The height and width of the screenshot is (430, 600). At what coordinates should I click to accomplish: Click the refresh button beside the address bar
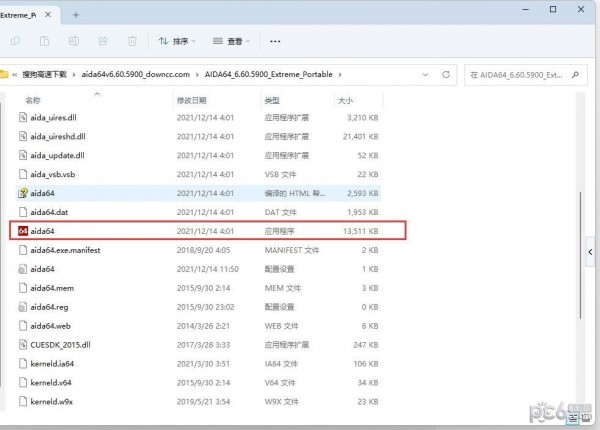[446, 75]
